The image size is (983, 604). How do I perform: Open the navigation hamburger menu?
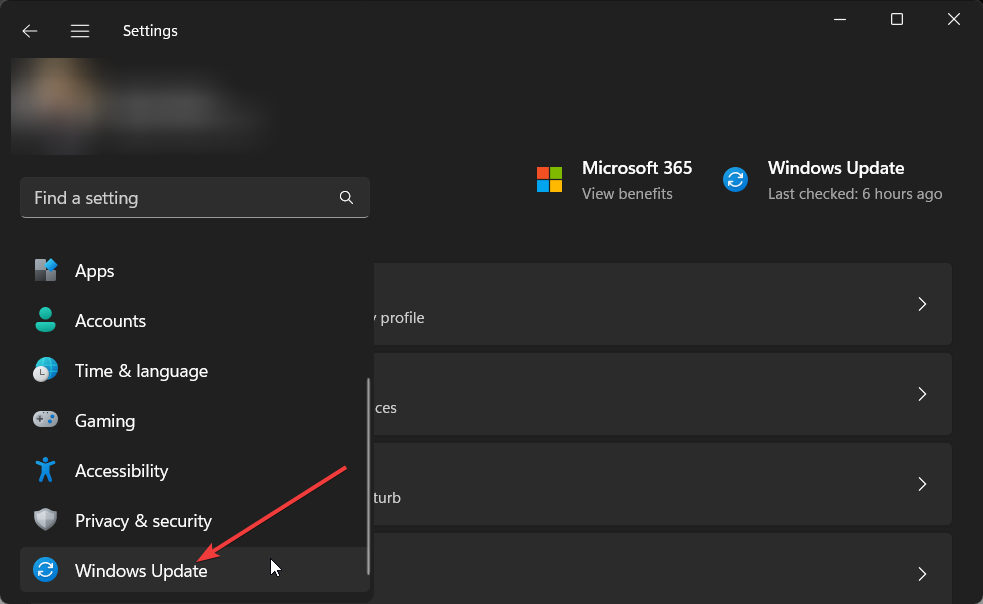coord(79,30)
